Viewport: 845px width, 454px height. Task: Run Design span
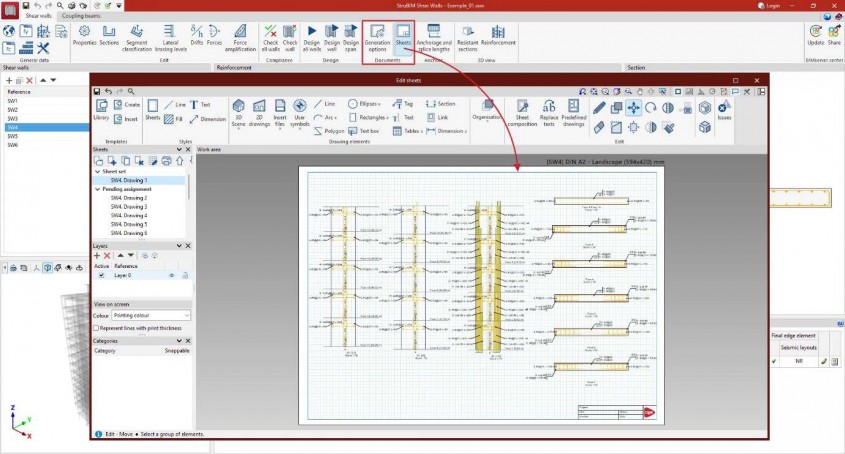click(x=351, y=38)
